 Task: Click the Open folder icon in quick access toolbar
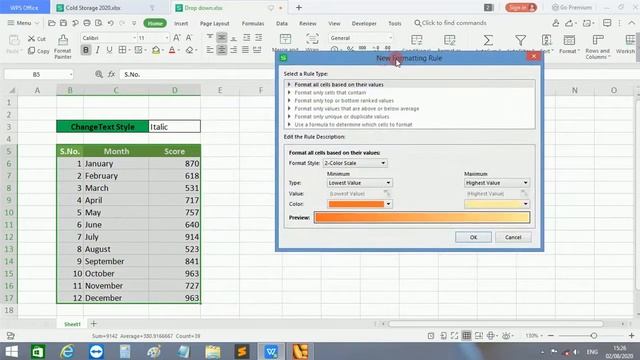(52, 23)
